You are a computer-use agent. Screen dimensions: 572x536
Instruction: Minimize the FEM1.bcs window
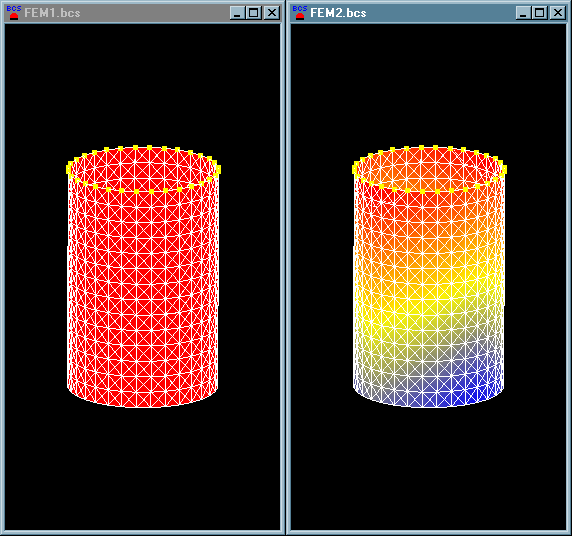coord(237,13)
